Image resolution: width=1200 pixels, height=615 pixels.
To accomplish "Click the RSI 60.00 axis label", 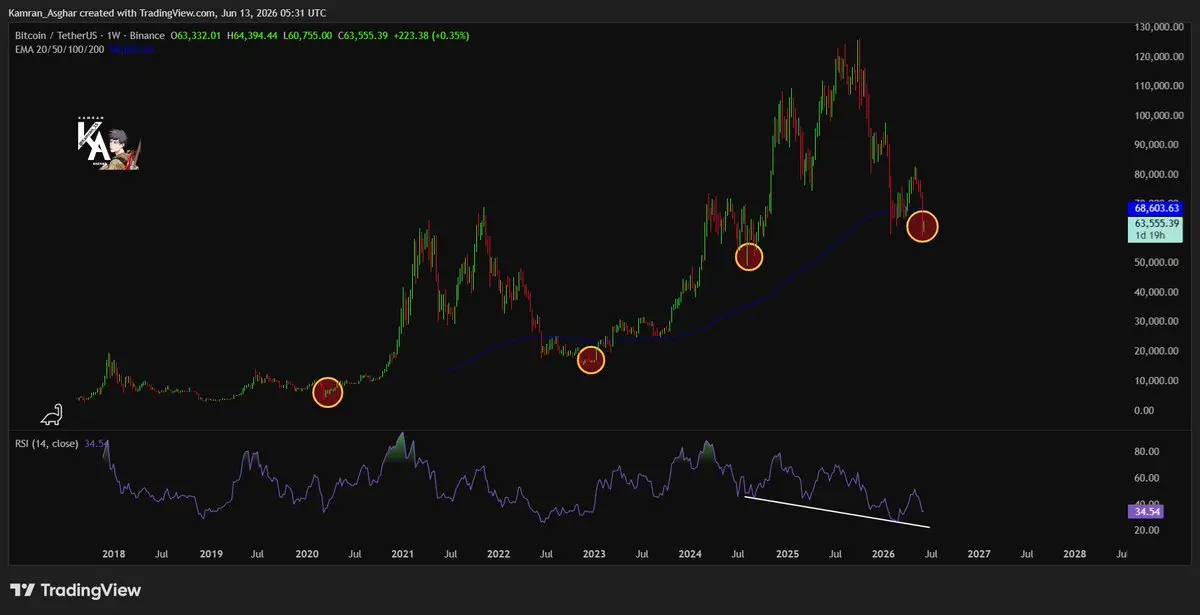I will coord(1146,477).
